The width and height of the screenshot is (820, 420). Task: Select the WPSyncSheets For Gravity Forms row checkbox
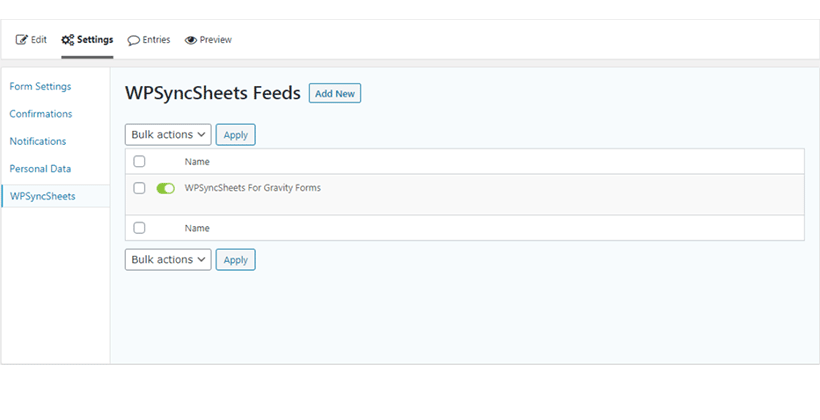point(139,188)
